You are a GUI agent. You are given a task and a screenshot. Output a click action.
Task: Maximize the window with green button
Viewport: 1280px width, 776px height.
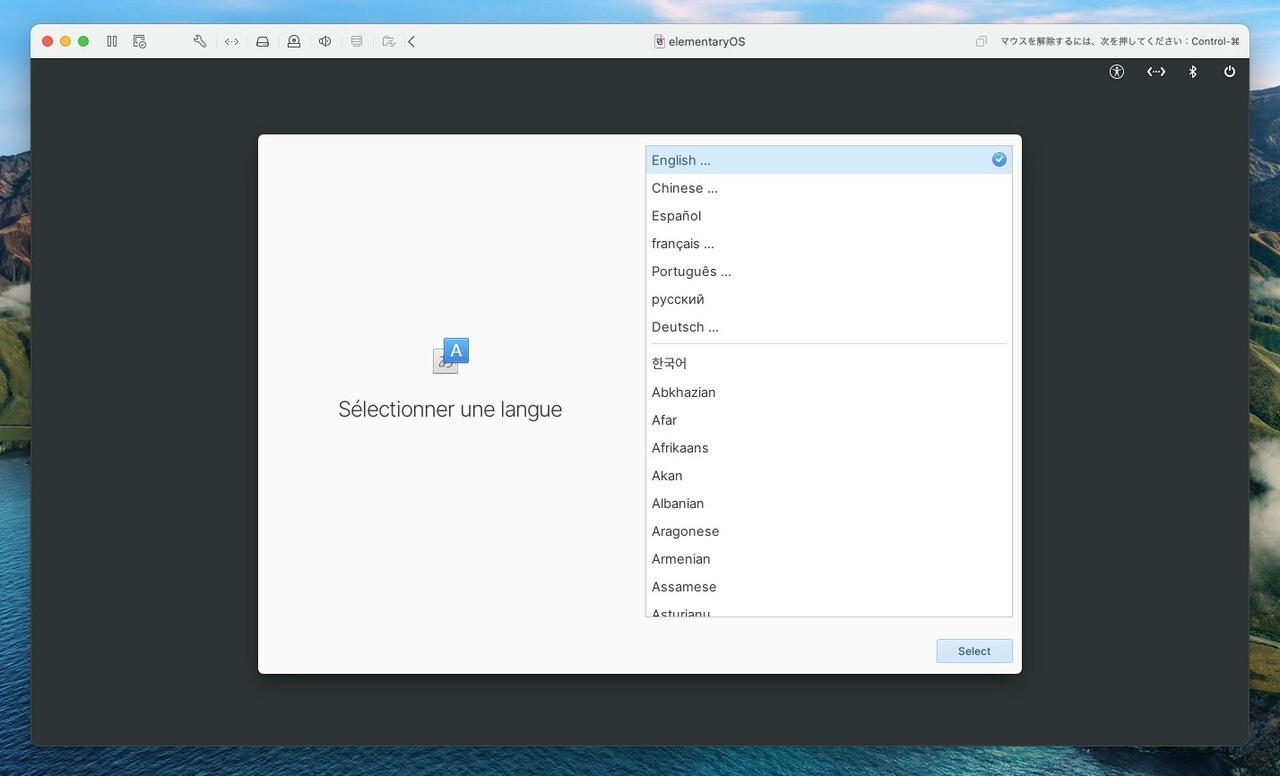click(x=84, y=41)
